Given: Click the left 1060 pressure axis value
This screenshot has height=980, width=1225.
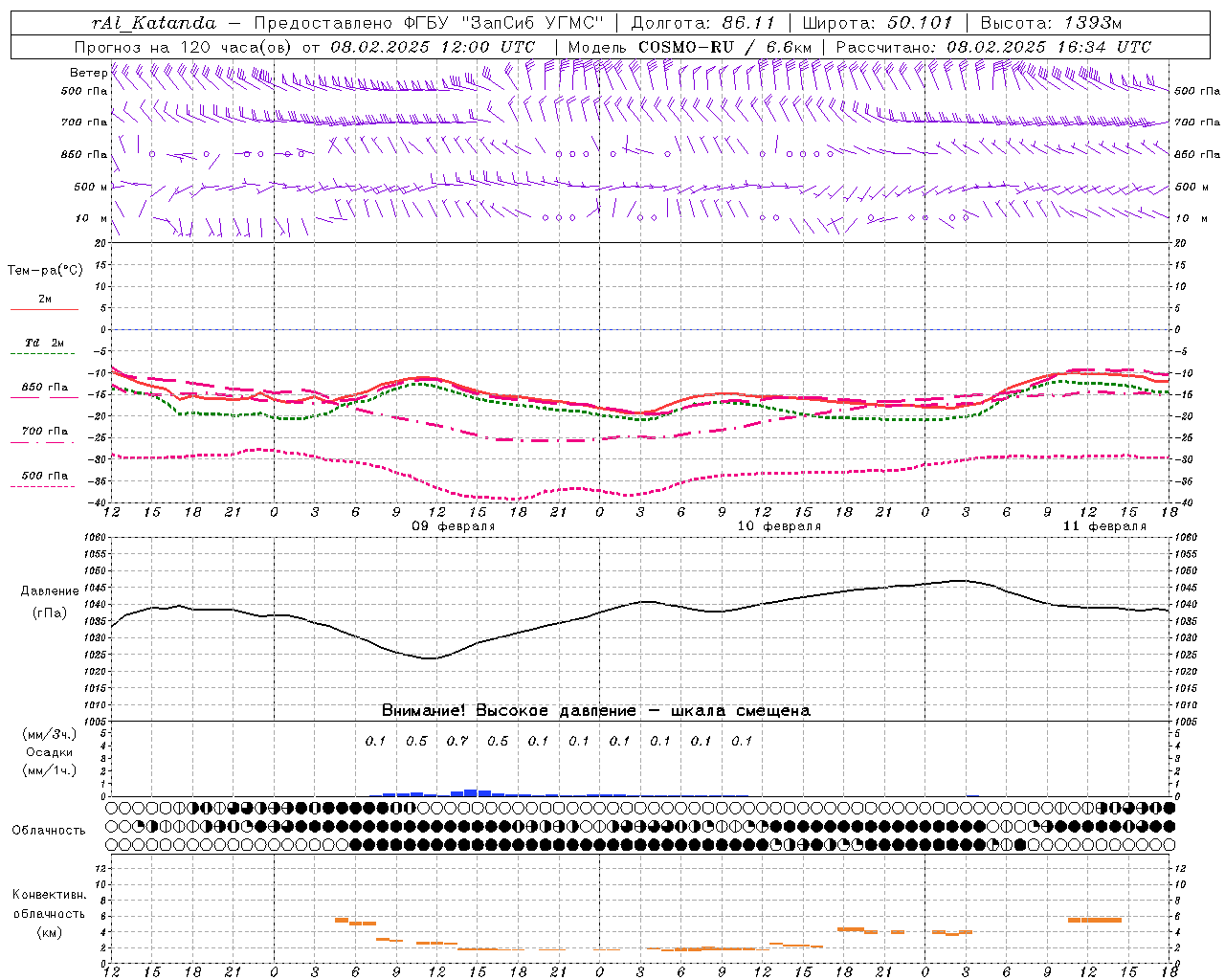Looking at the screenshot, I should pos(95,537).
